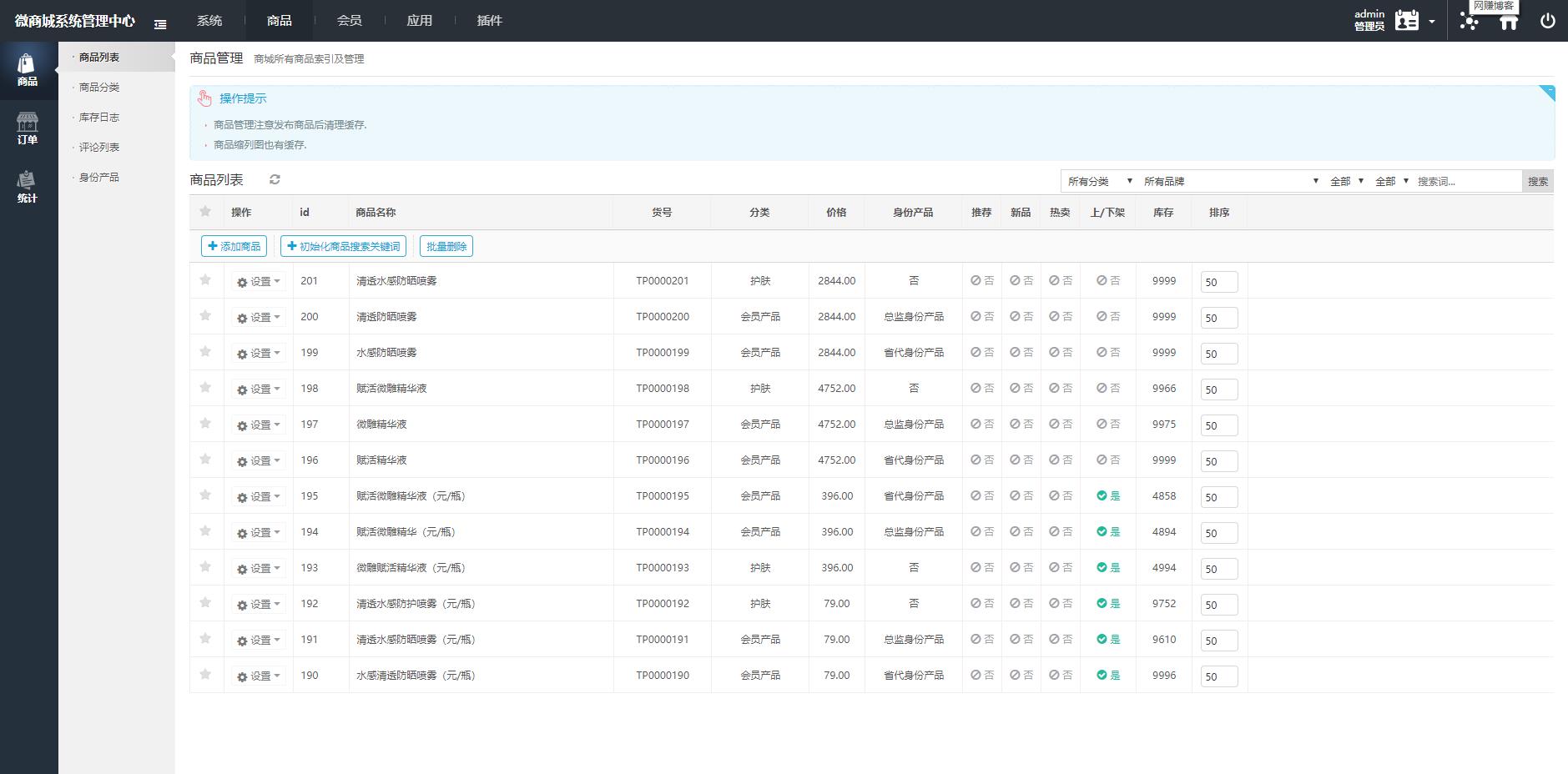The width and height of the screenshot is (1568, 774).
Task: Focus the 搜索词 search input field
Action: point(1468,181)
